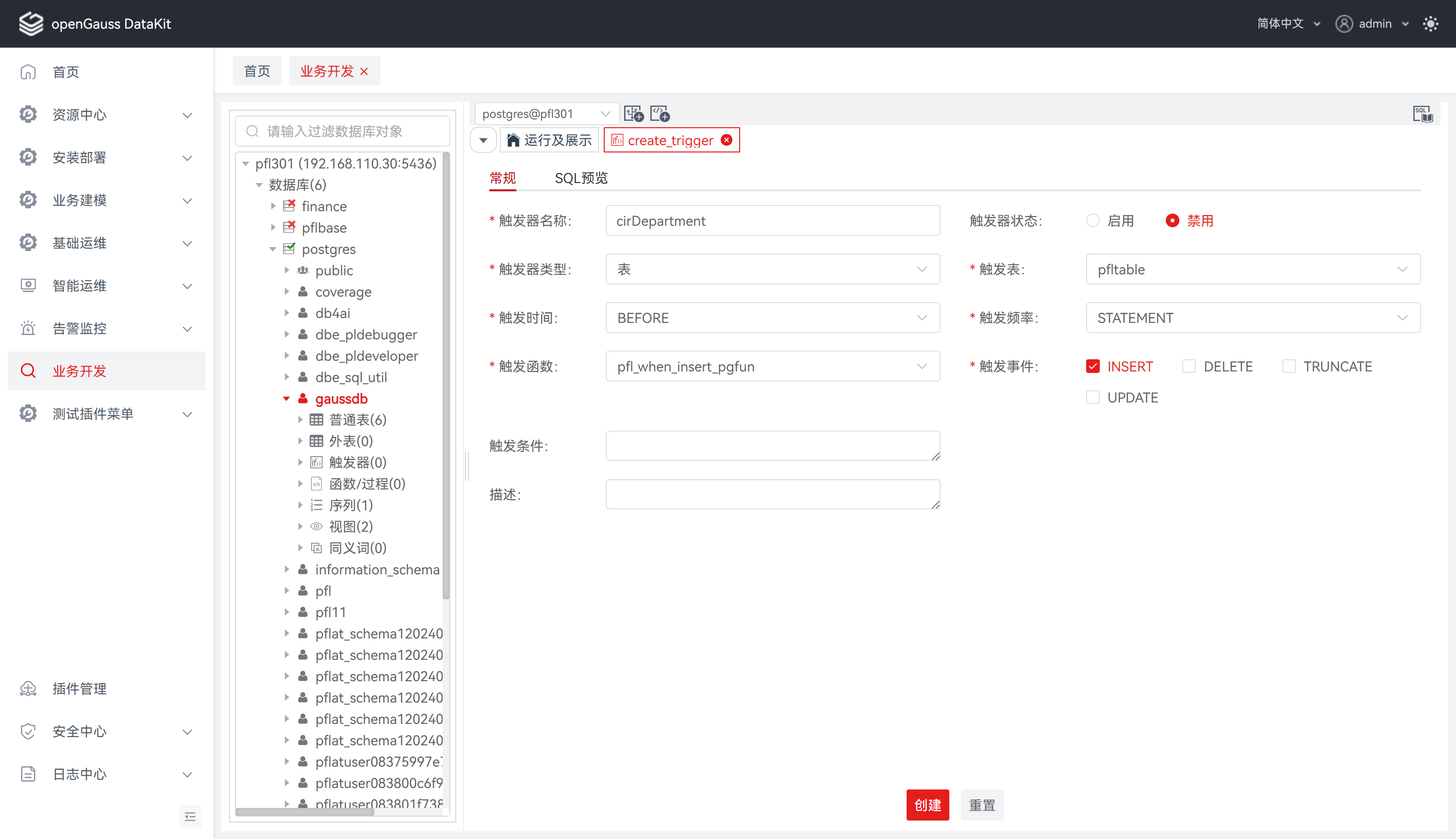
Task: Click the 触发器名称 input field
Action: coord(772,221)
